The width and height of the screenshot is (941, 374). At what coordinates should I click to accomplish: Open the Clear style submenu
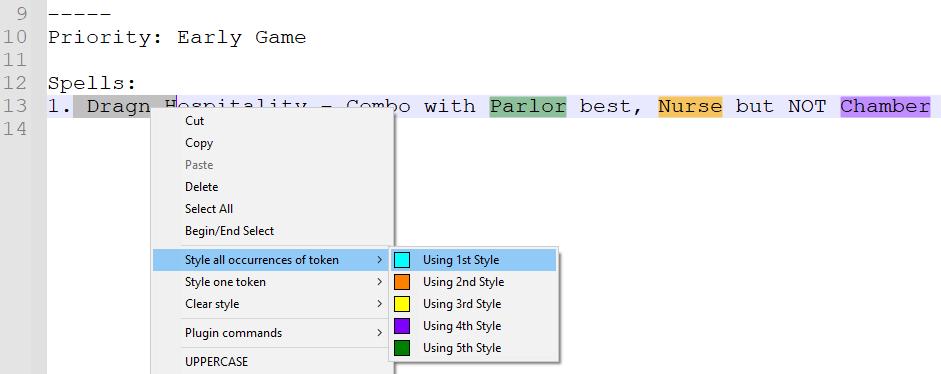point(272,304)
